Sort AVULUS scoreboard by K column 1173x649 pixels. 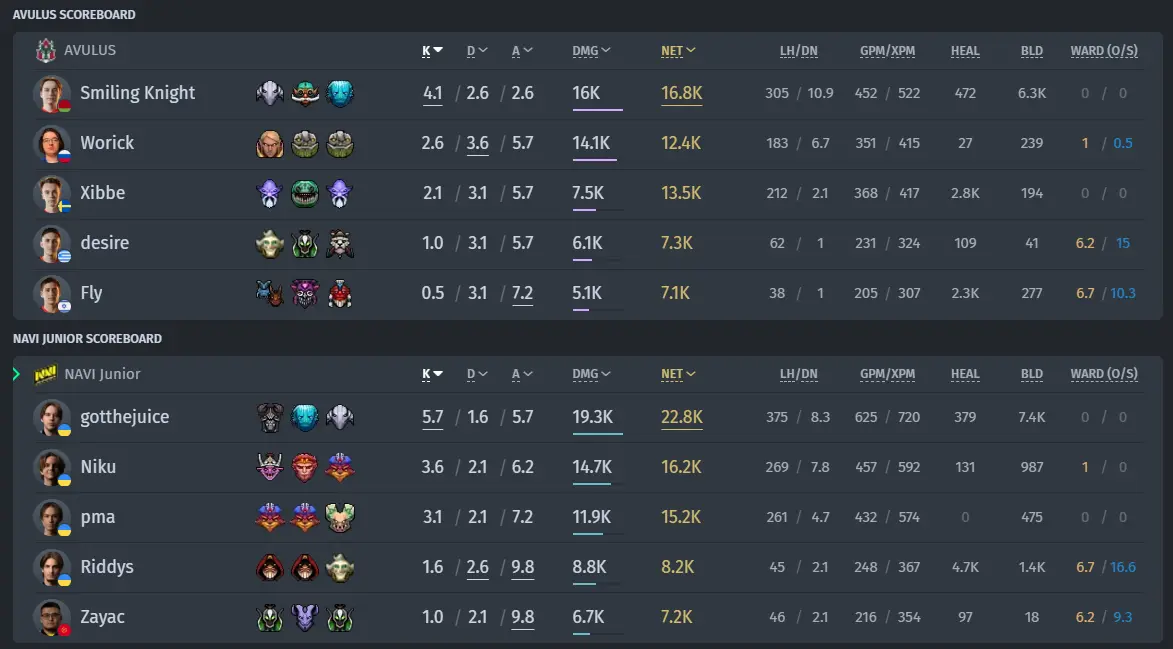pos(432,51)
